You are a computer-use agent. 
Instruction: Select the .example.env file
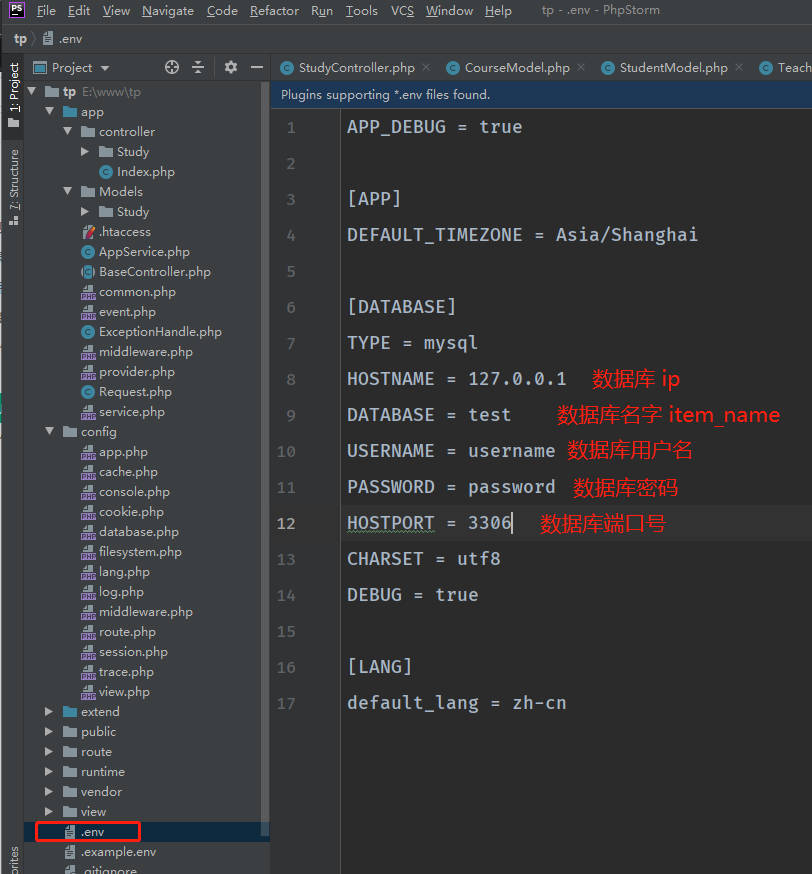pos(110,852)
